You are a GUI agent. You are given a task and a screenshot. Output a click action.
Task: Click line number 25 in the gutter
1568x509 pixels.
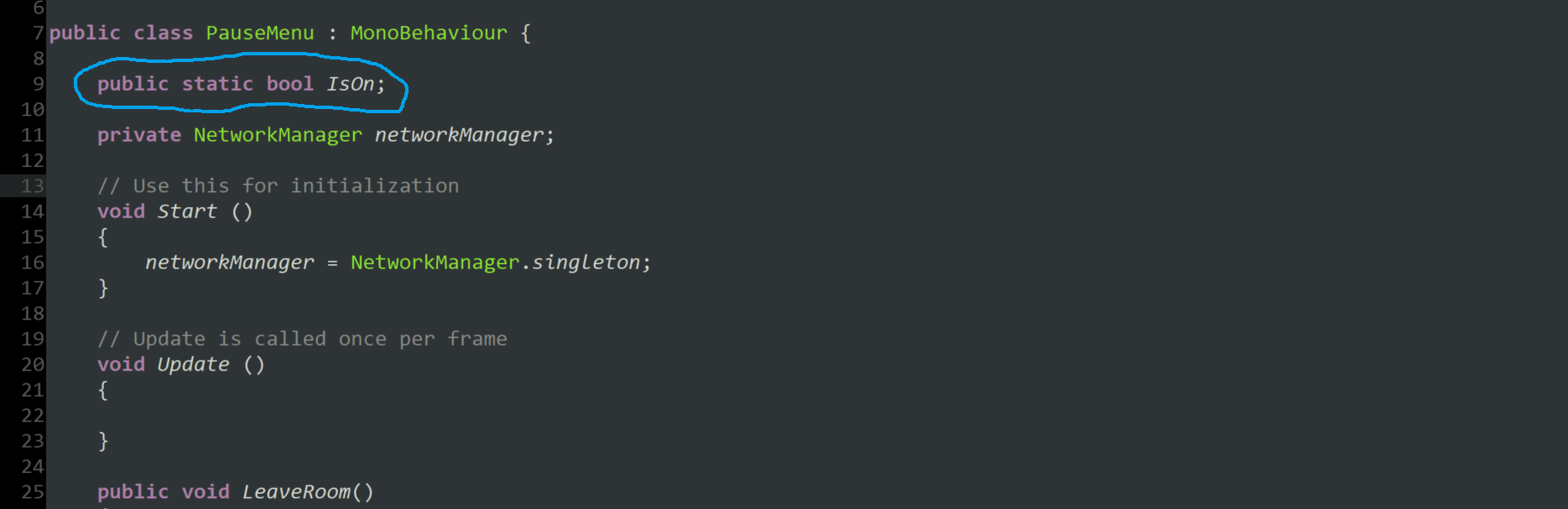[33, 492]
